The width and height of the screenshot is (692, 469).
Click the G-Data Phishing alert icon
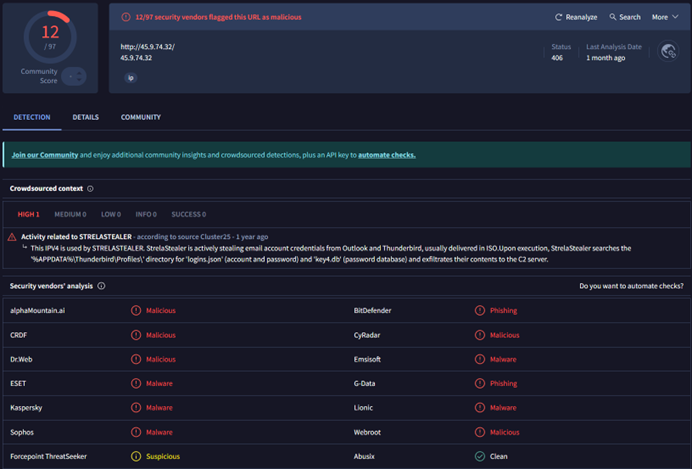480,383
